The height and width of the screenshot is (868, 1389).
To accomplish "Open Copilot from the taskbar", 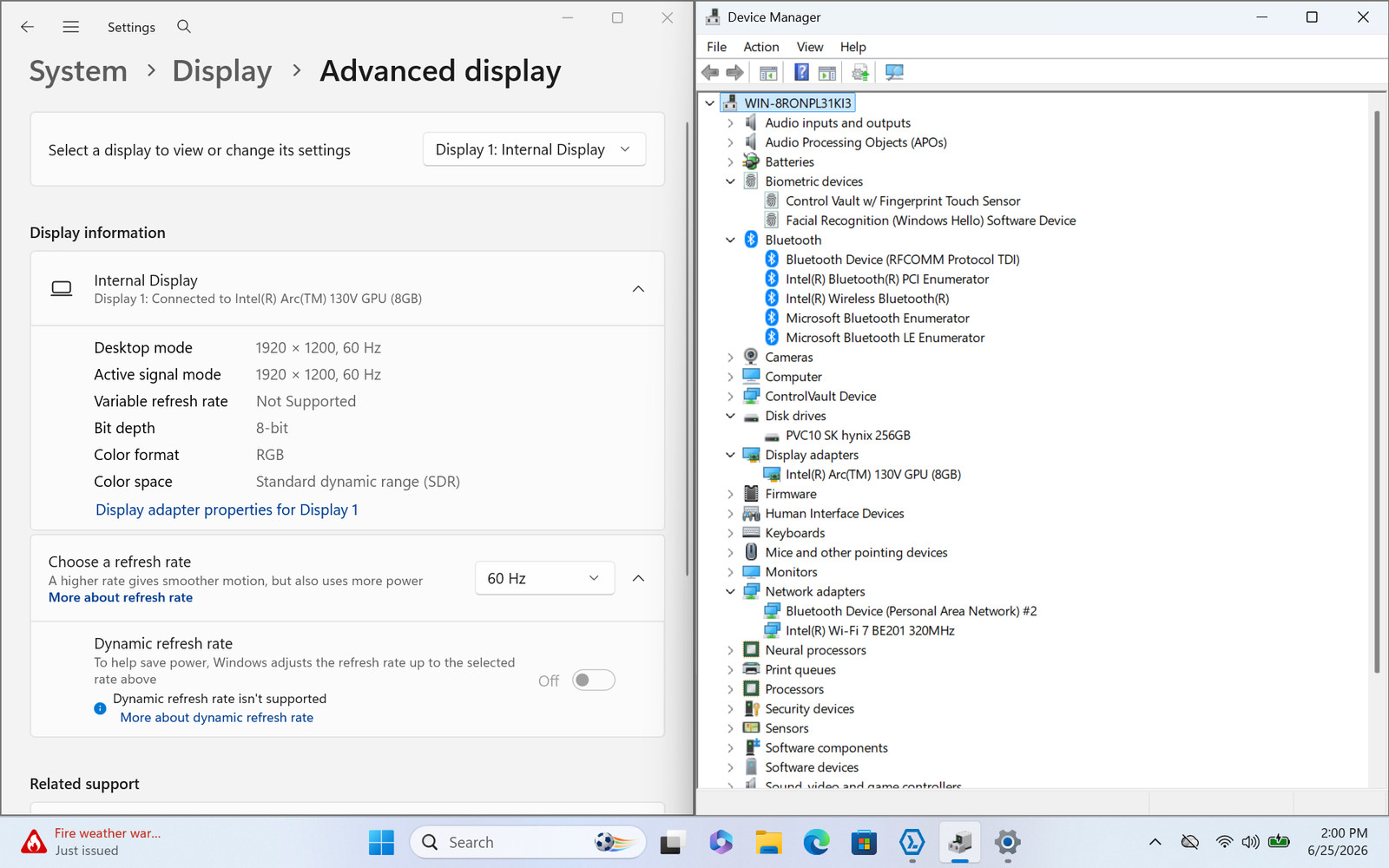I will pos(720,842).
